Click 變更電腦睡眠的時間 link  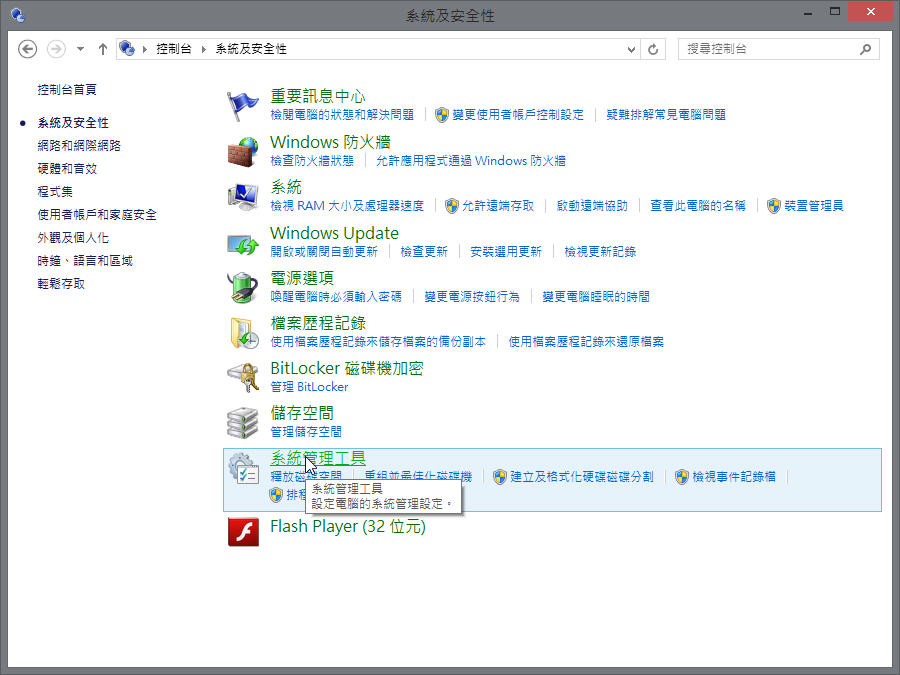(x=596, y=296)
